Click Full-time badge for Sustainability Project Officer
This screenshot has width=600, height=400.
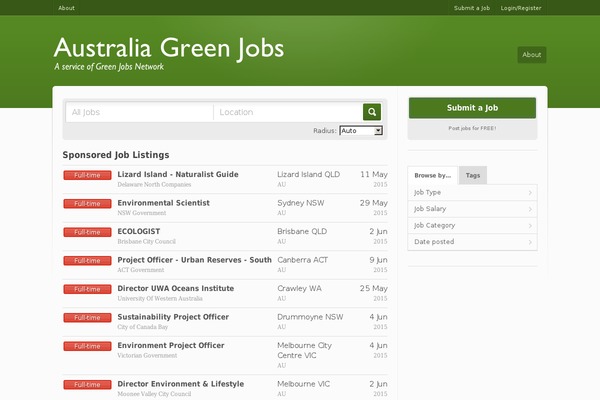[x=87, y=318]
